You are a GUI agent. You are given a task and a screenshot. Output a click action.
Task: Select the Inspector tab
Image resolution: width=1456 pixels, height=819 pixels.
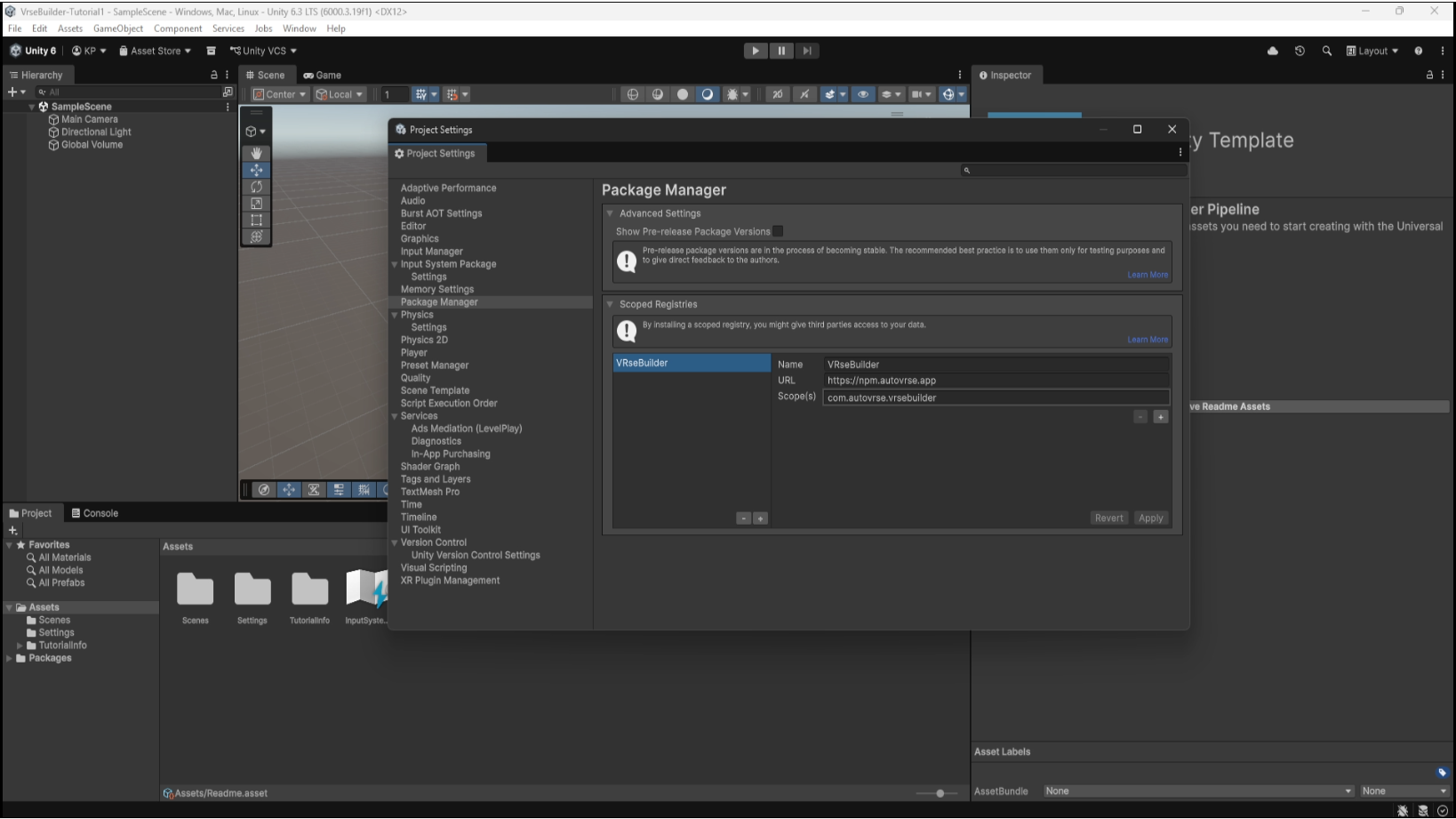pyautogui.click(x=1005, y=76)
